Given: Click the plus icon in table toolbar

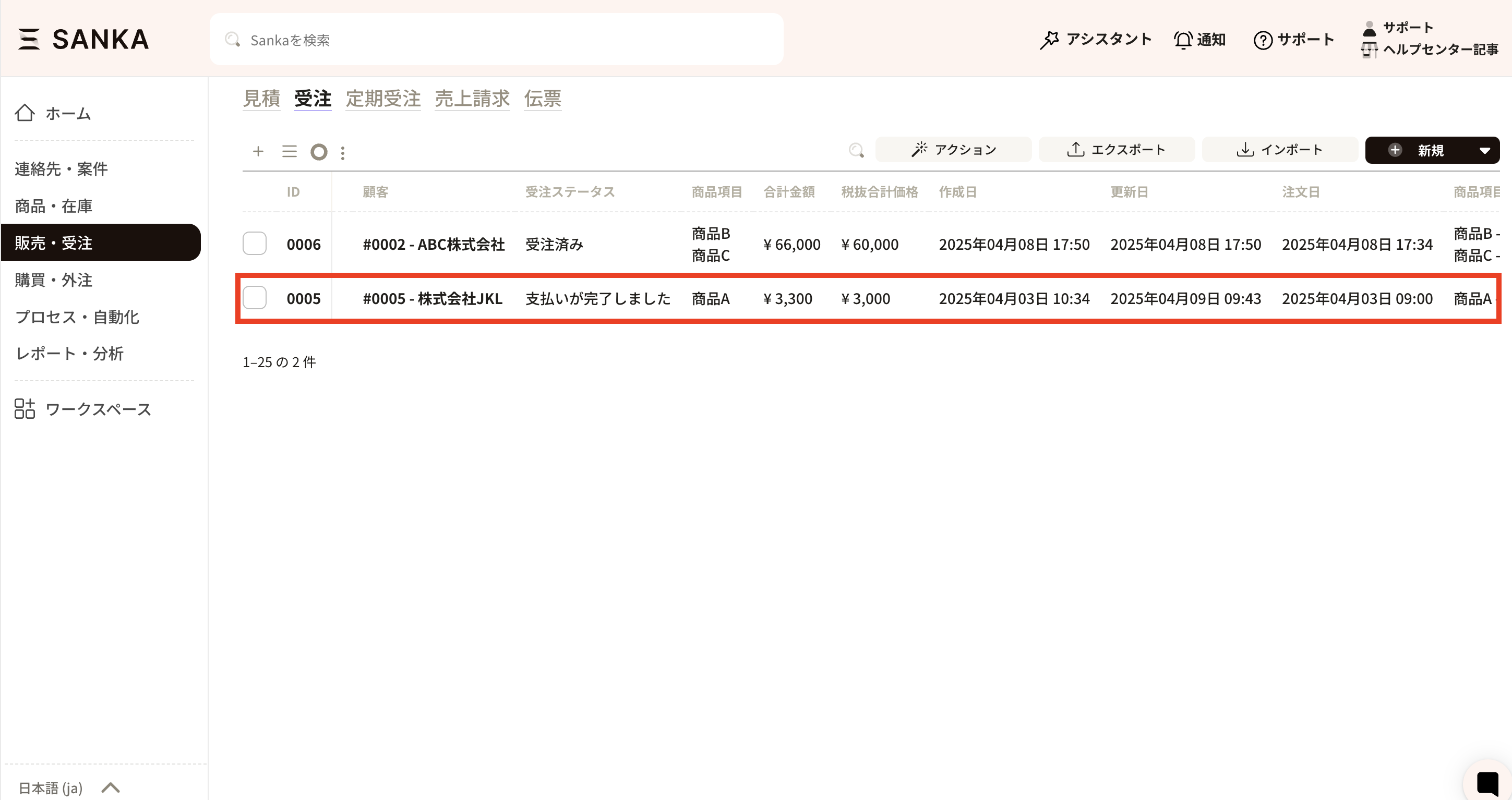Looking at the screenshot, I should click(x=258, y=151).
